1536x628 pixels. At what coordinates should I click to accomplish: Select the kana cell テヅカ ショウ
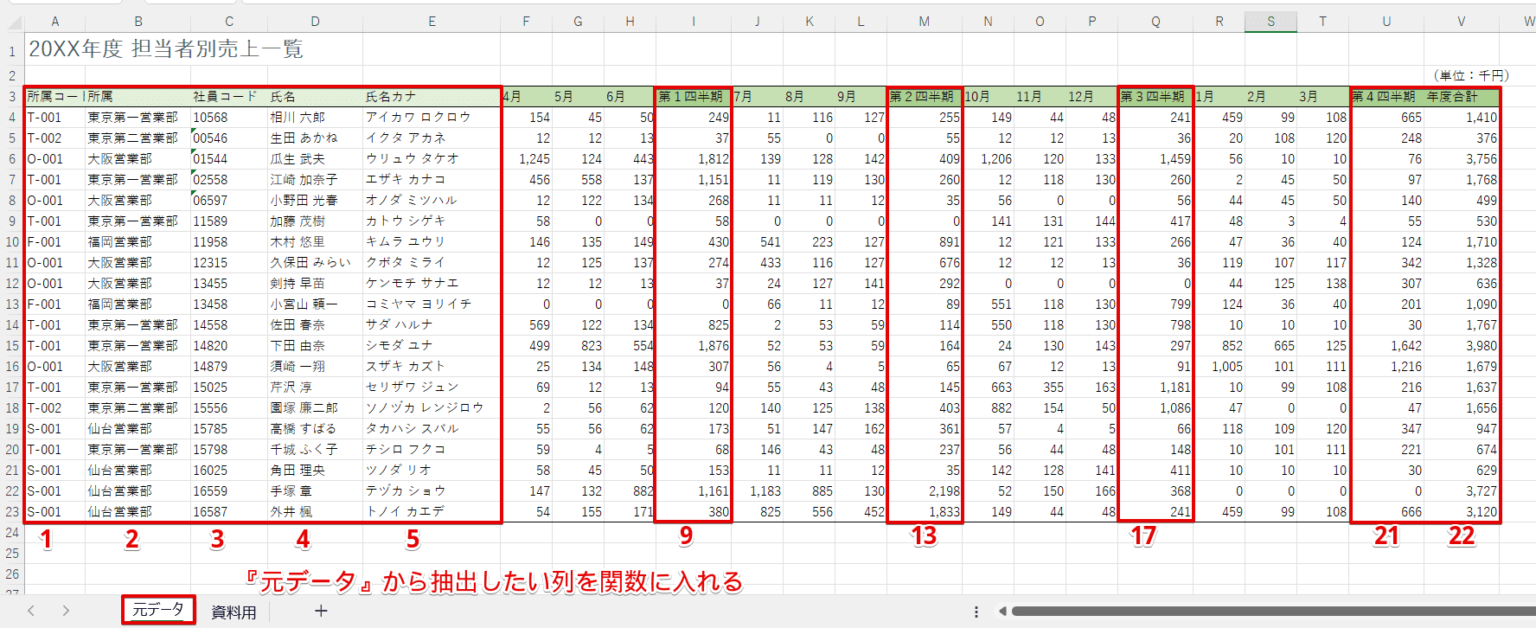(432, 491)
